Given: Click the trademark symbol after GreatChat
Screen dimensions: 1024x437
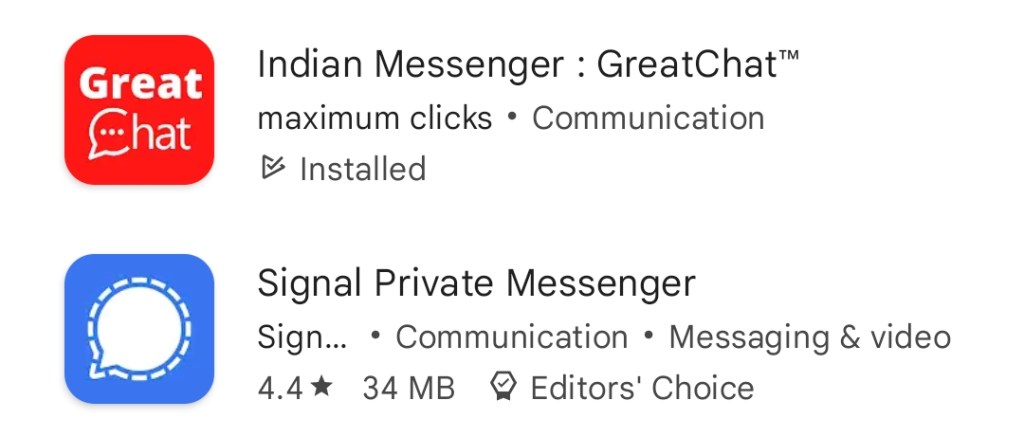Looking at the screenshot, I should coord(789,57).
